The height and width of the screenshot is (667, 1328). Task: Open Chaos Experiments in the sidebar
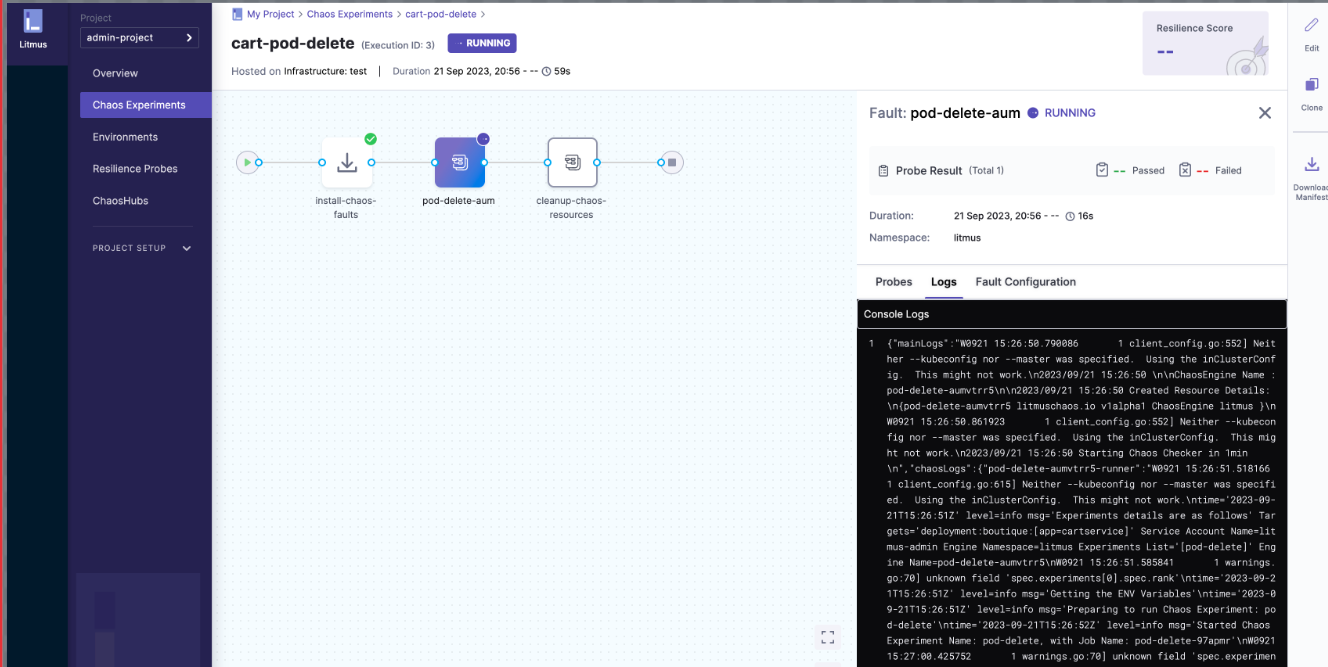click(x=139, y=105)
